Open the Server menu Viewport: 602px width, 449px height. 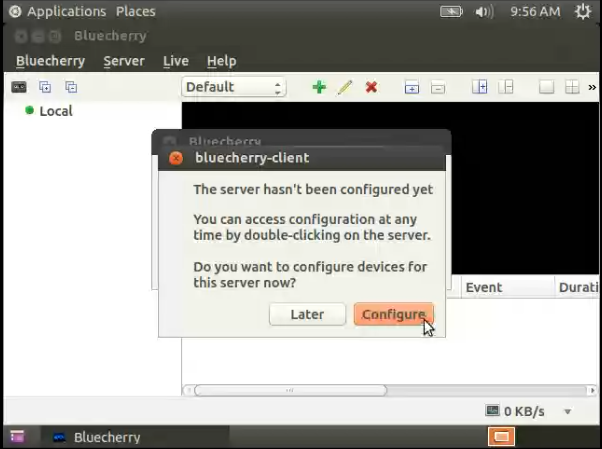(x=124, y=61)
